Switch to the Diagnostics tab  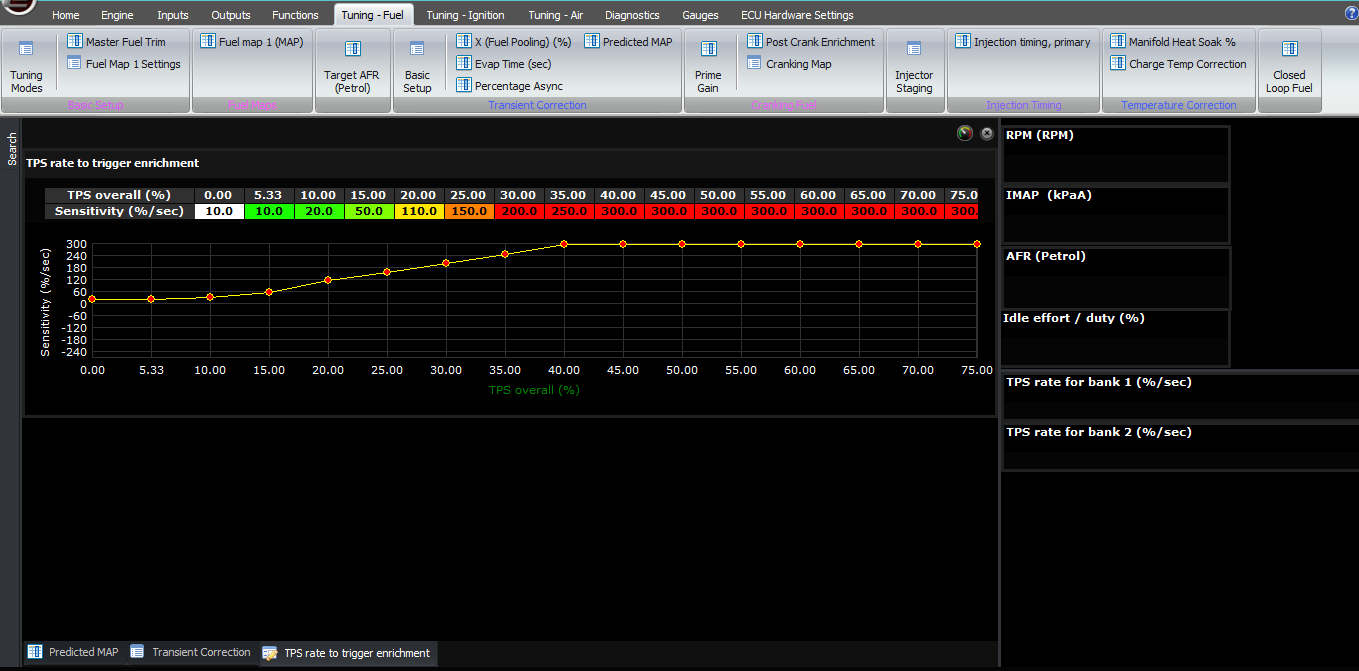(632, 15)
